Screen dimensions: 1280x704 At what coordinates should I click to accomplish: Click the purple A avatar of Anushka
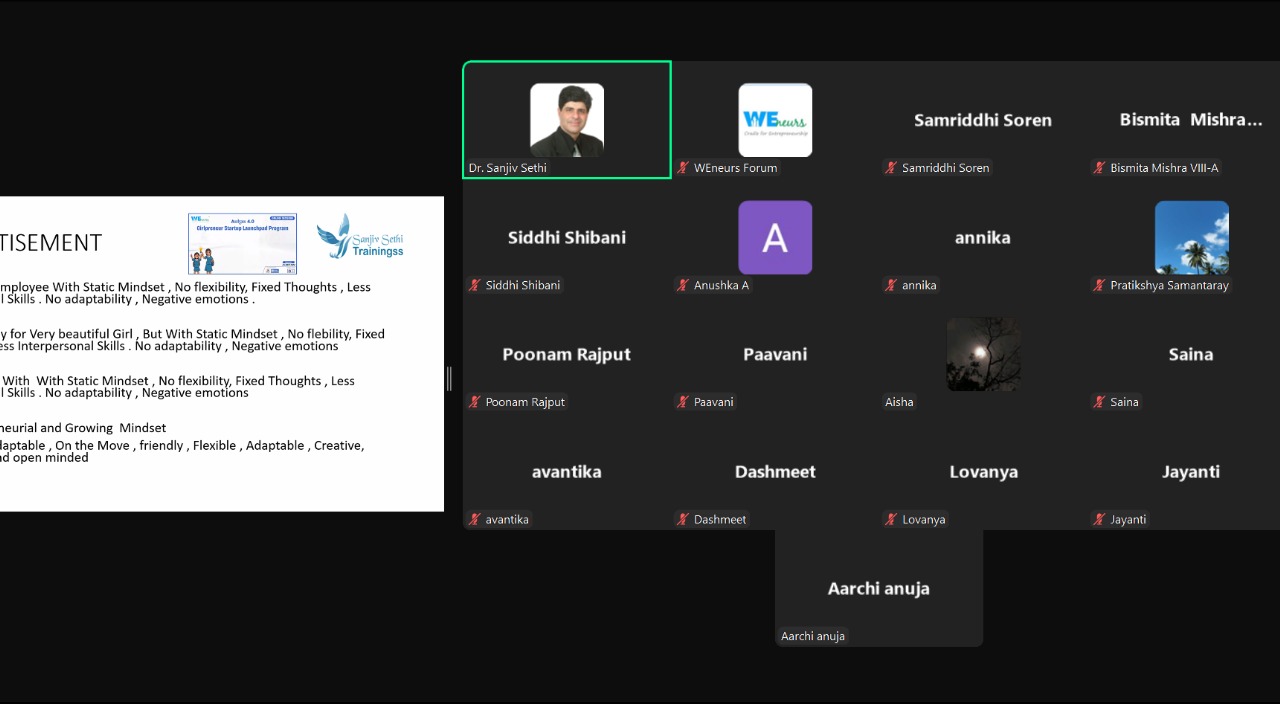(775, 237)
